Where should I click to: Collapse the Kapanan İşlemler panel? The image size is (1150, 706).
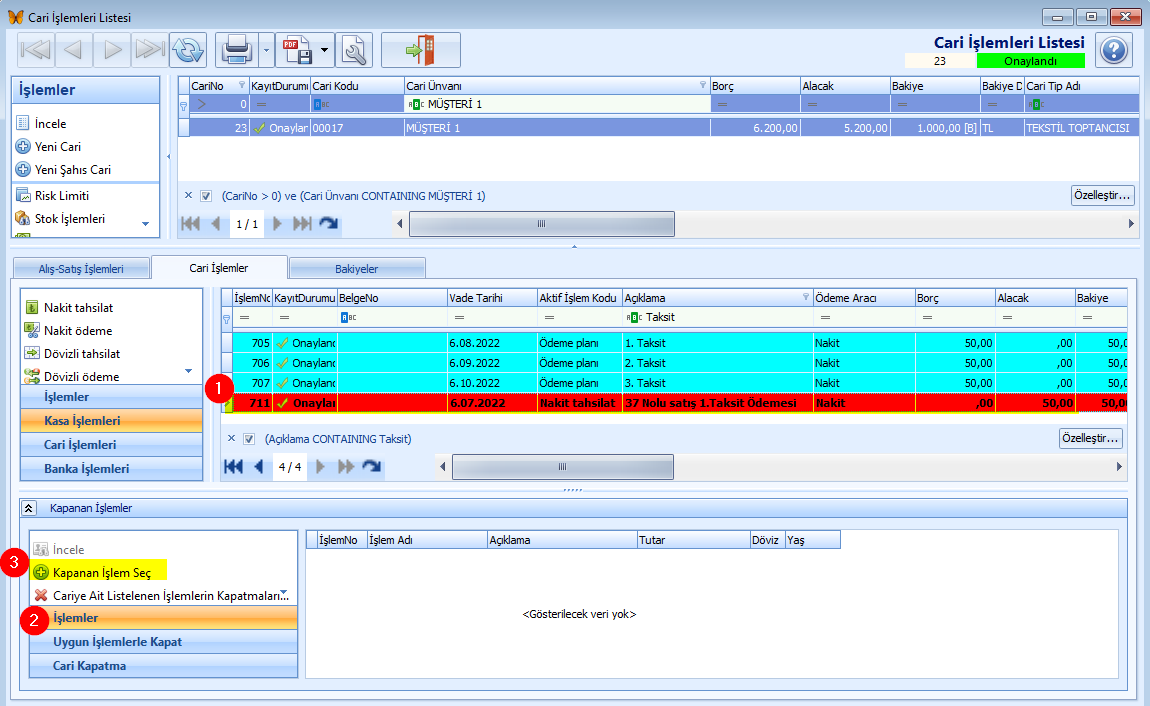[29, 508]
